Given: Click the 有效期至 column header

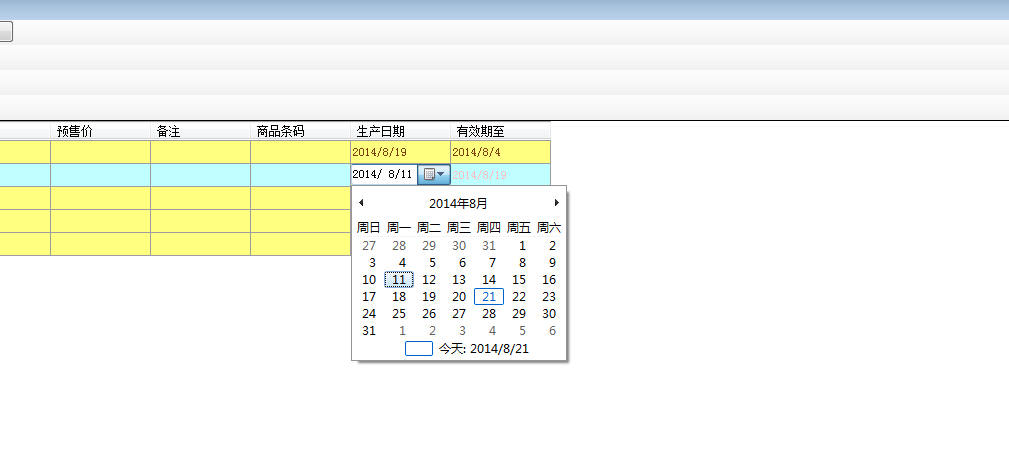Looking at the screenshot, I should point(500,131).
